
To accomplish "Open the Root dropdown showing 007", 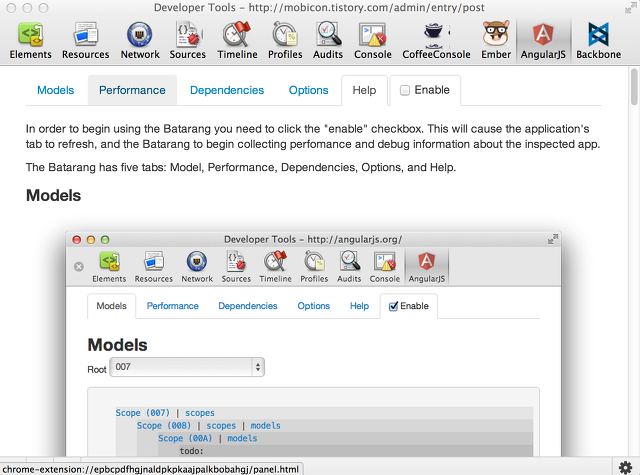I will tap(187, 367).
